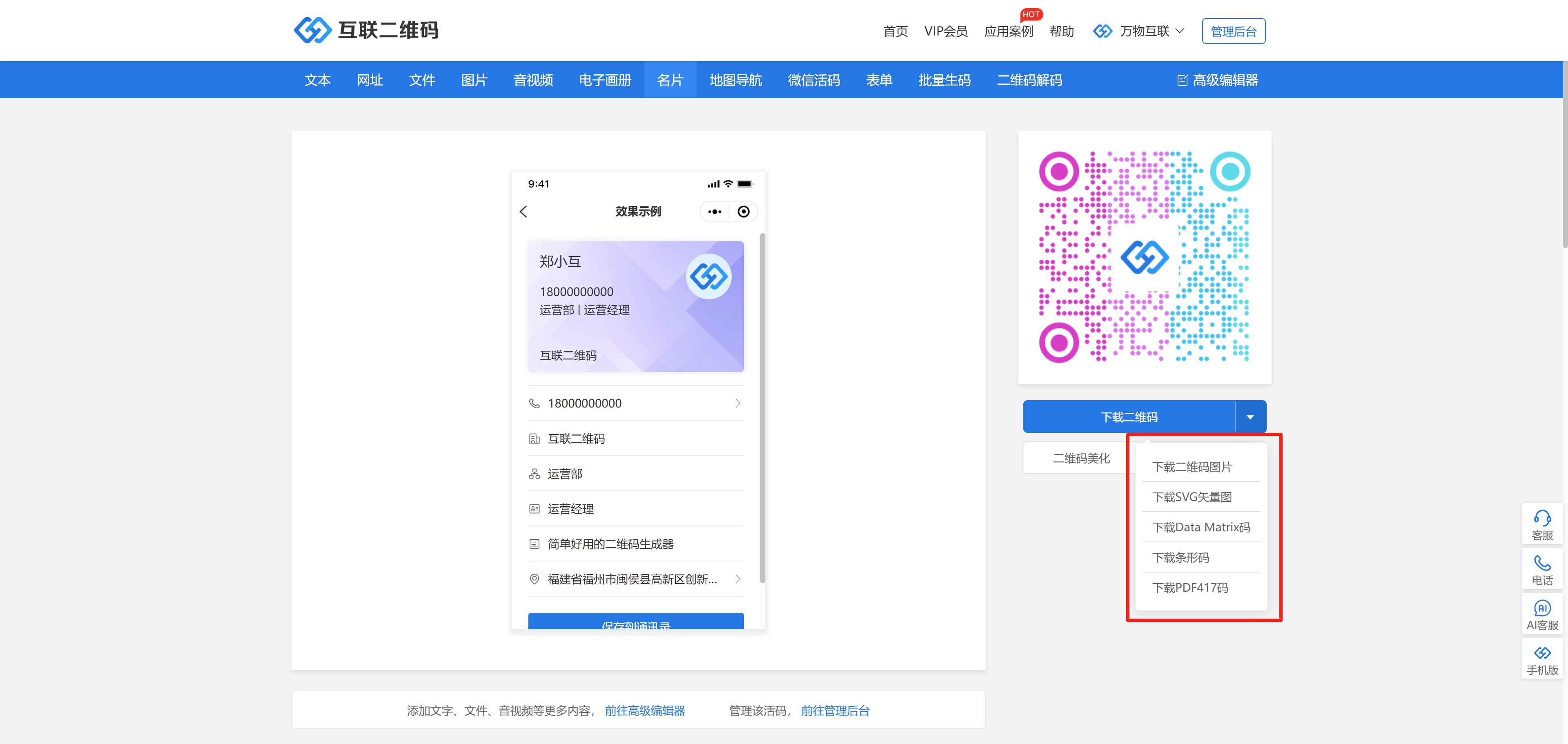Switch to the 电子画册 tab
This screenshot has width=1568, height=744.
pos(605,80)
